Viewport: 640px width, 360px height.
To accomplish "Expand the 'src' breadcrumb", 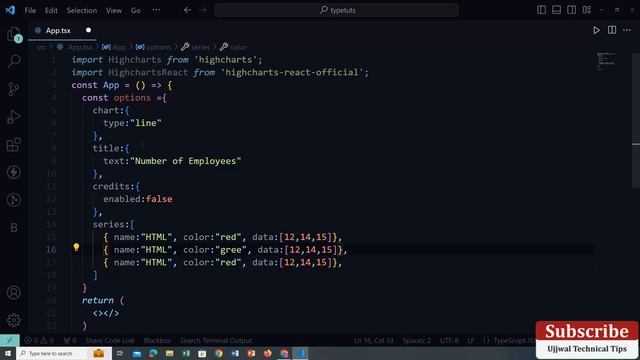I will [x=41, y=47].
